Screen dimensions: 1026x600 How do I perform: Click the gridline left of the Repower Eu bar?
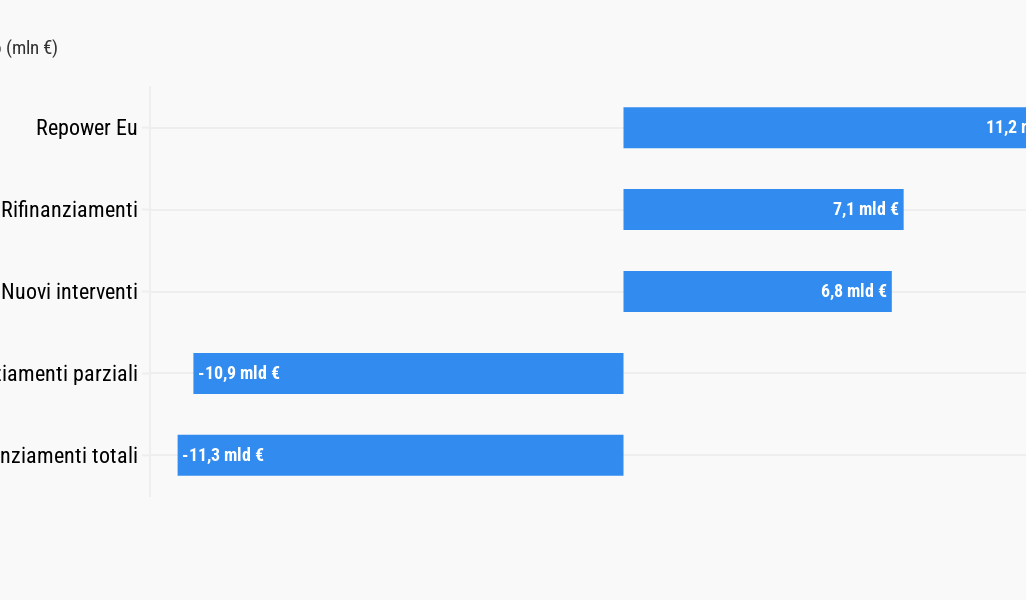click(387, 128)
